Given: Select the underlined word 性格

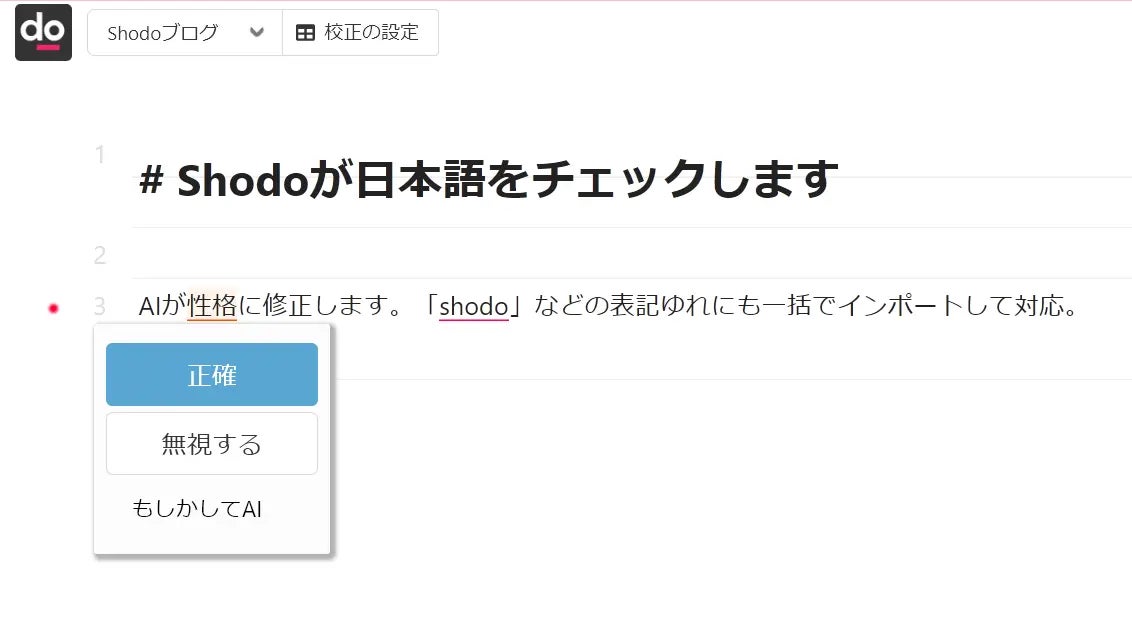Looking at the screenshot, I should click(212, 306).
